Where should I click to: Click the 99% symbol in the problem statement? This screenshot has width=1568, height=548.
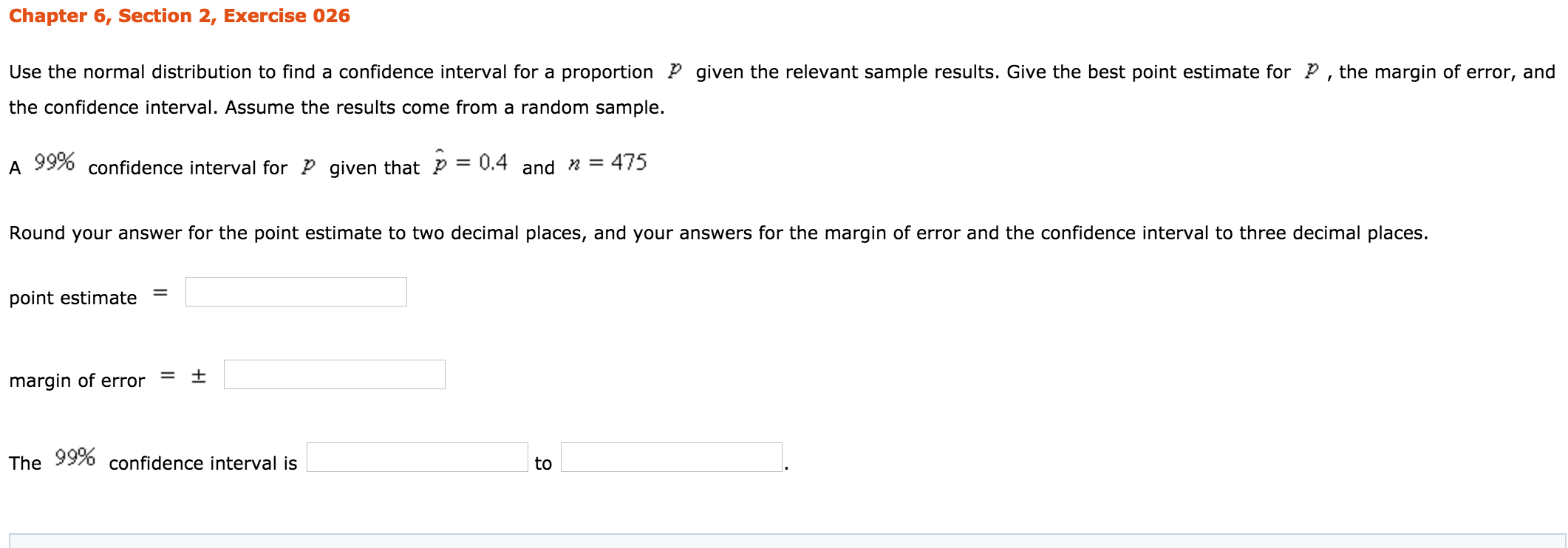pos(55,162)
